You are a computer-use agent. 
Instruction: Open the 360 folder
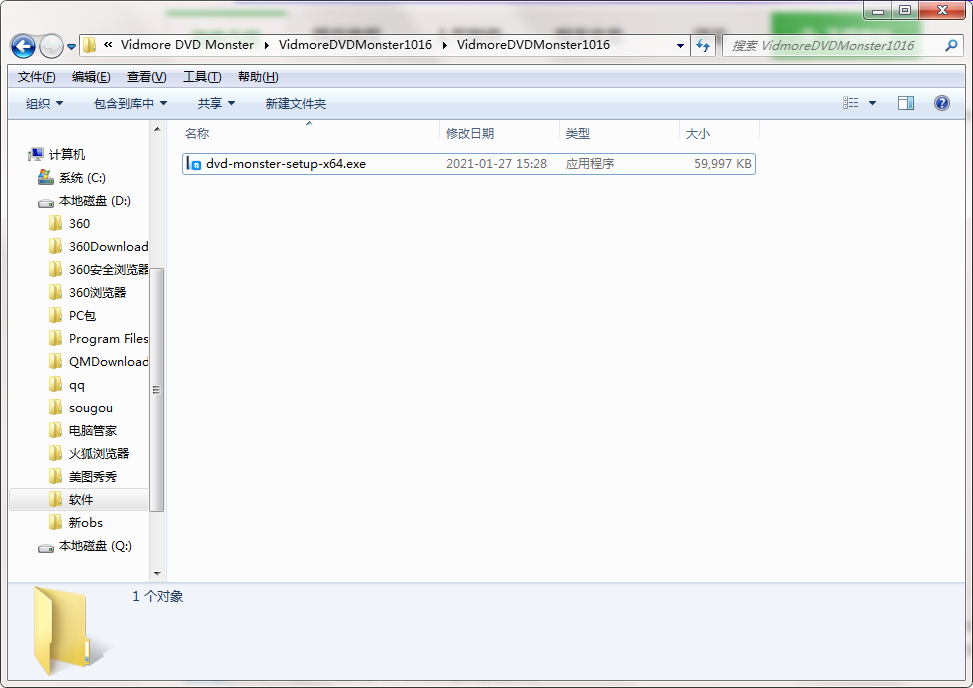coord(79,223)
